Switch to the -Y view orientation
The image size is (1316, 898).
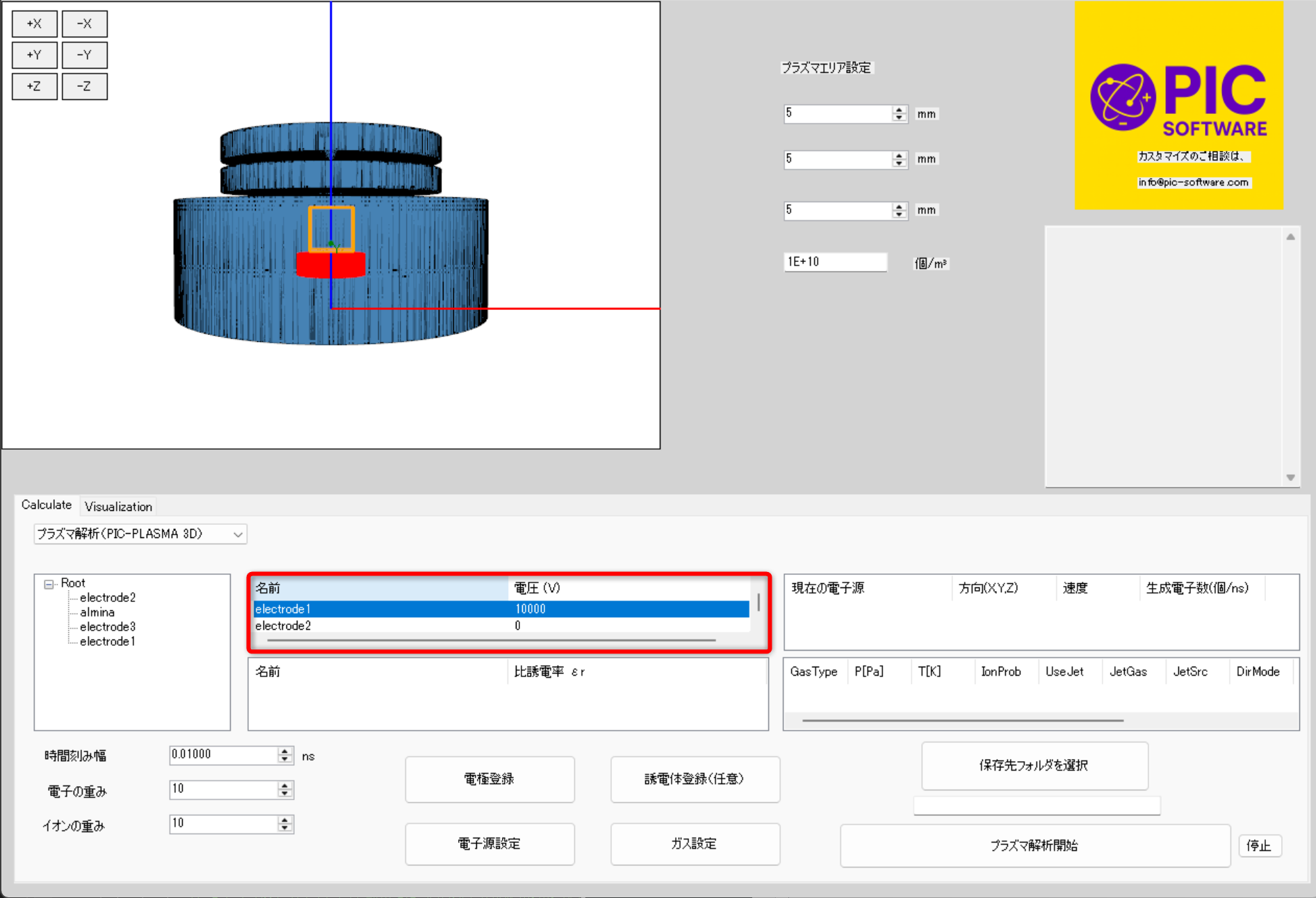tap(84, 55)
